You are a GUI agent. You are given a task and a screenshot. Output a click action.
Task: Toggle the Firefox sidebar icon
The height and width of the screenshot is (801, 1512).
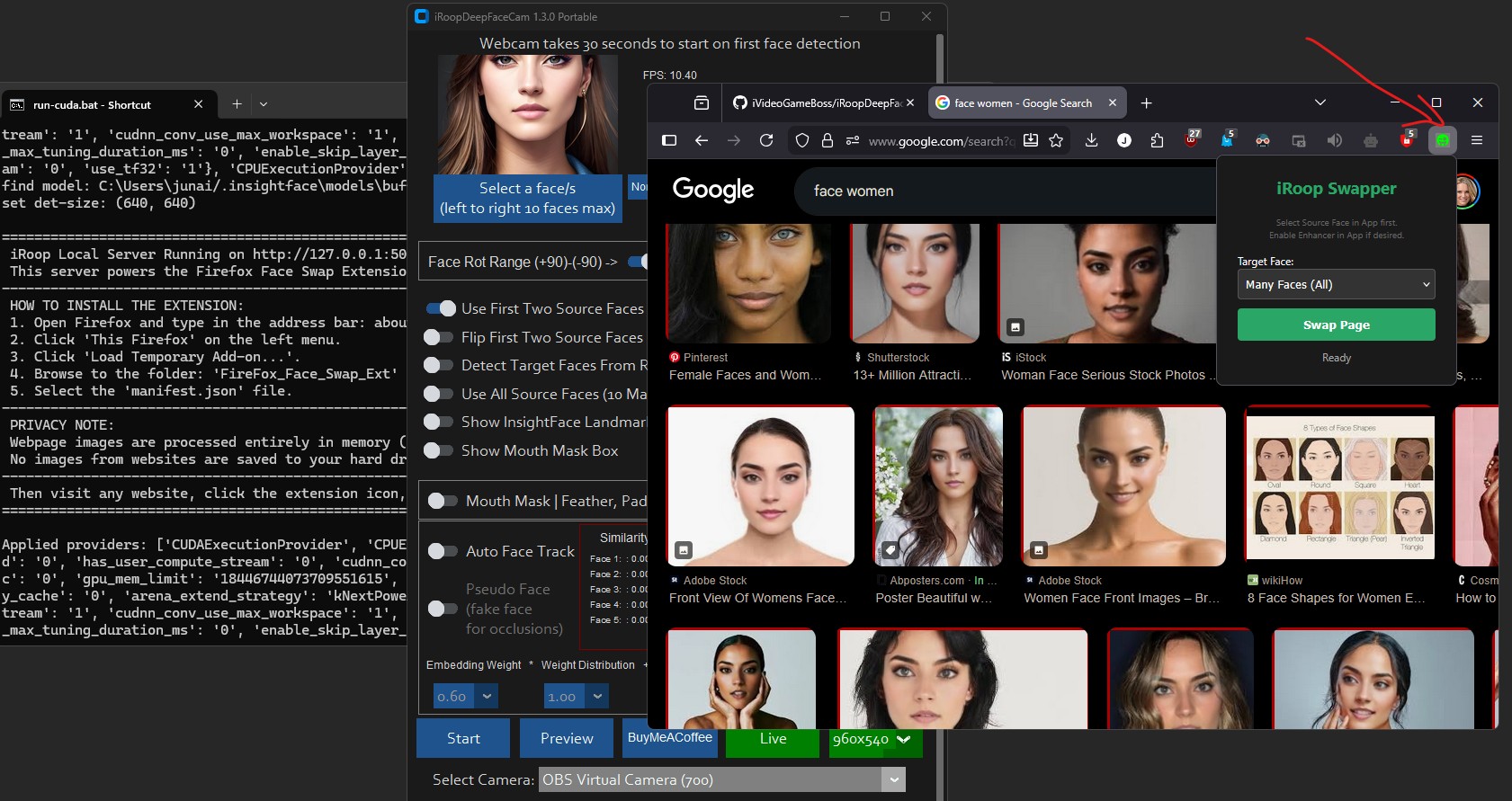[669, 140]
